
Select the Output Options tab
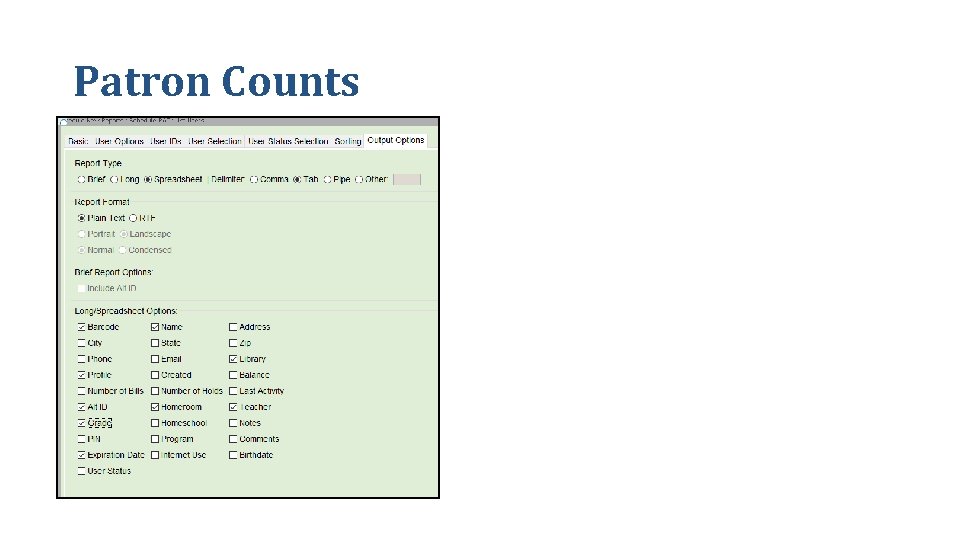tap(396, 140)
